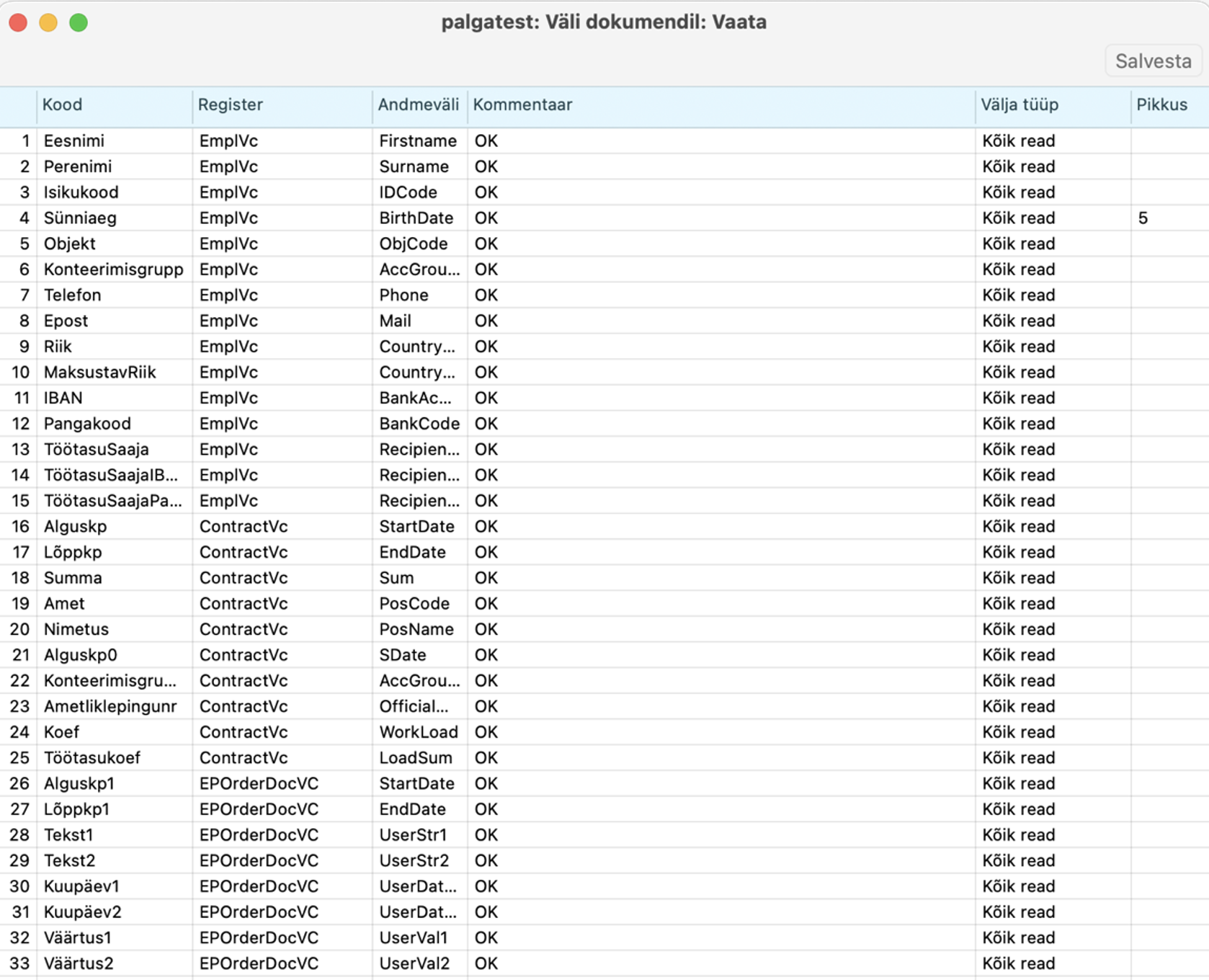Viewport: 1209px width, 980px height.
Task: Select the Epost code cell
Action: (115, 321)
